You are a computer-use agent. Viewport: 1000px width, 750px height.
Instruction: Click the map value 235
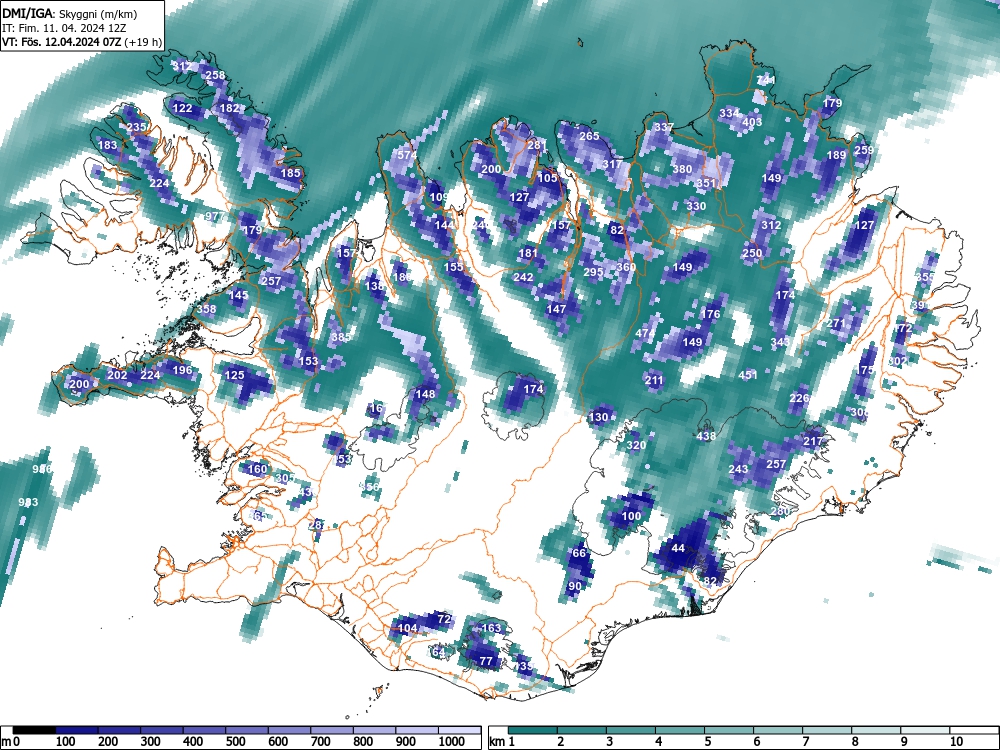(136, 127)
